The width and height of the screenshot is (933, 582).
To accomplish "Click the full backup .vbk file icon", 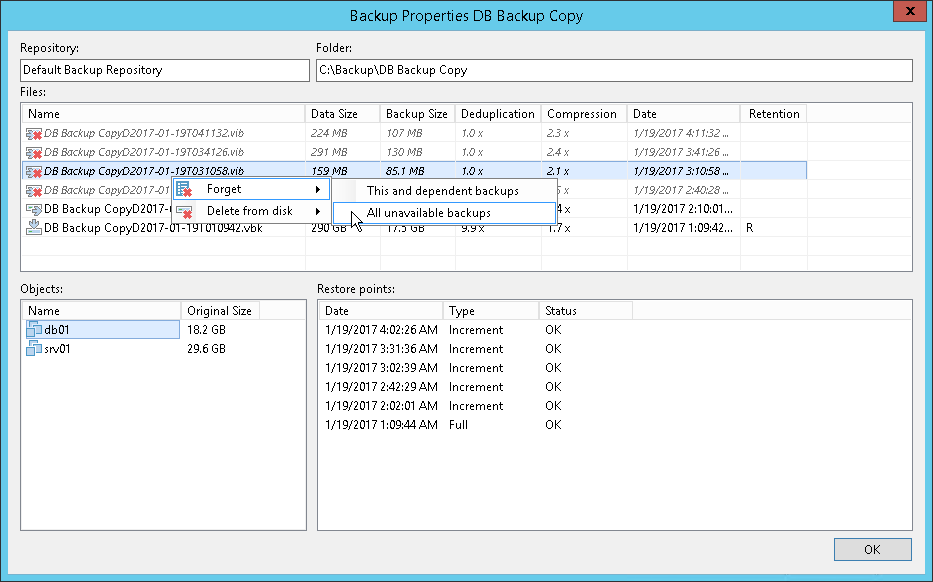I will pyautogui.click(x=34, y=228).
